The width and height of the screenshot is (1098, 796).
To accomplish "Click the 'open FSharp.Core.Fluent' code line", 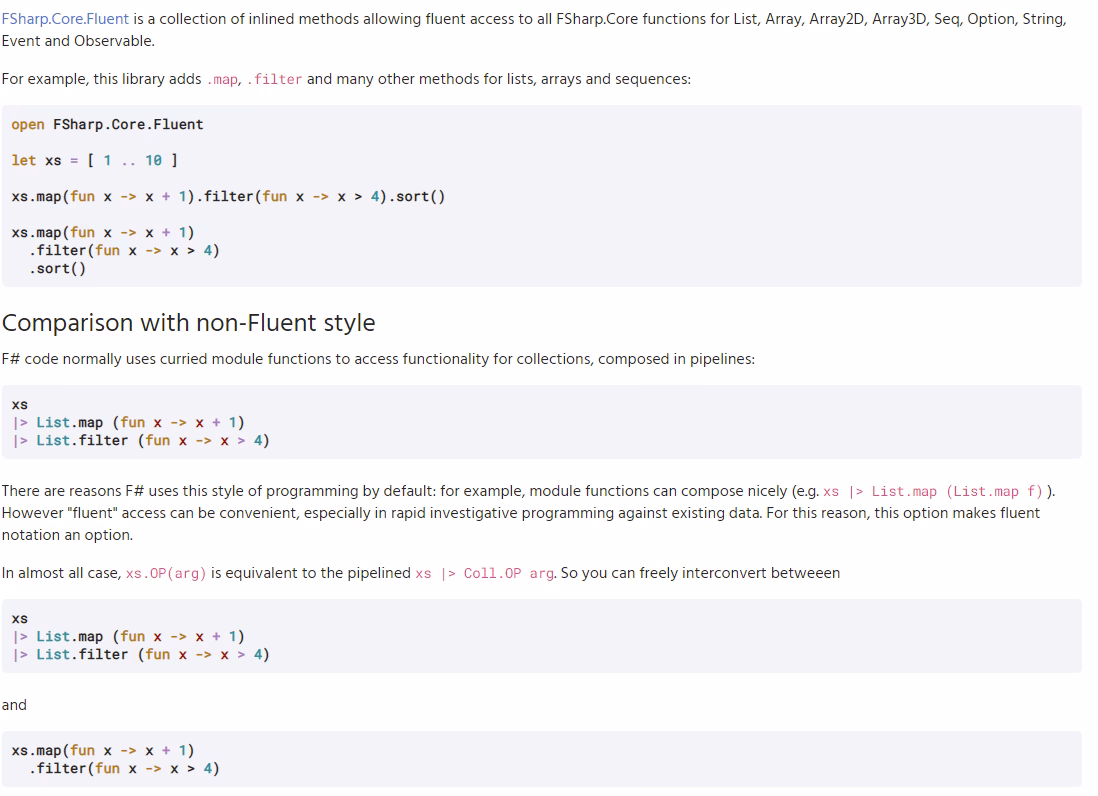I will click(x=107, y=125).
